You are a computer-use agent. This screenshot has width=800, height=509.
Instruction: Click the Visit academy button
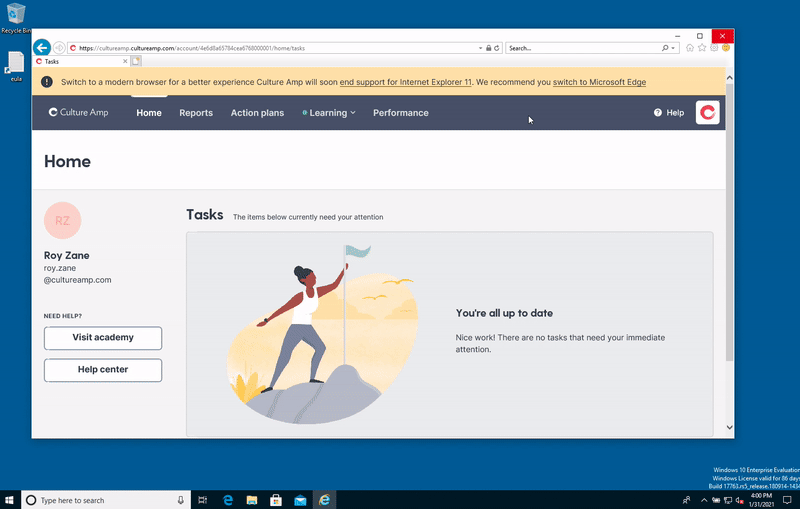tap(103, 338)
